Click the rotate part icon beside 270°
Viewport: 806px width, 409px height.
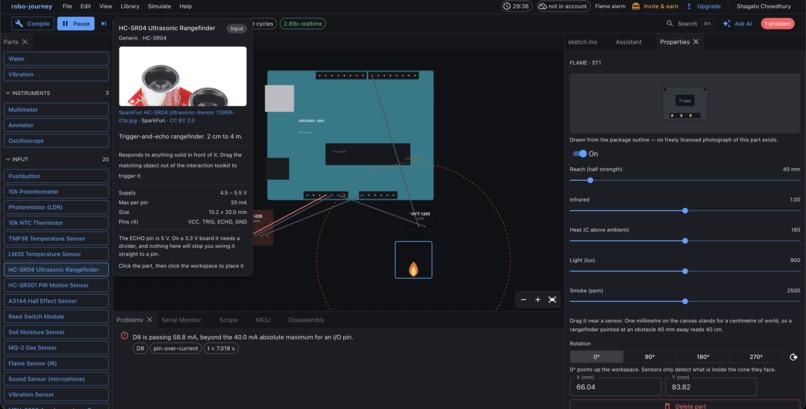click(793, 357)
